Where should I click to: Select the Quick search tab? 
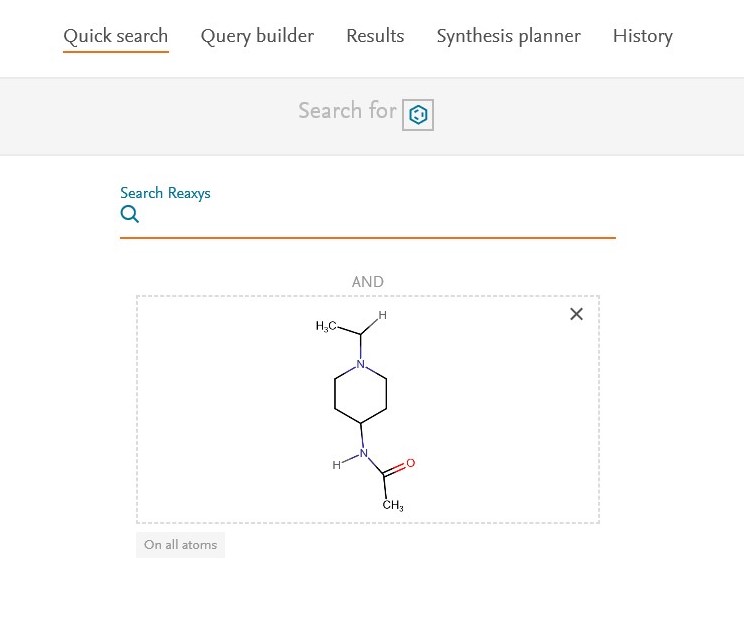point(115,37)
